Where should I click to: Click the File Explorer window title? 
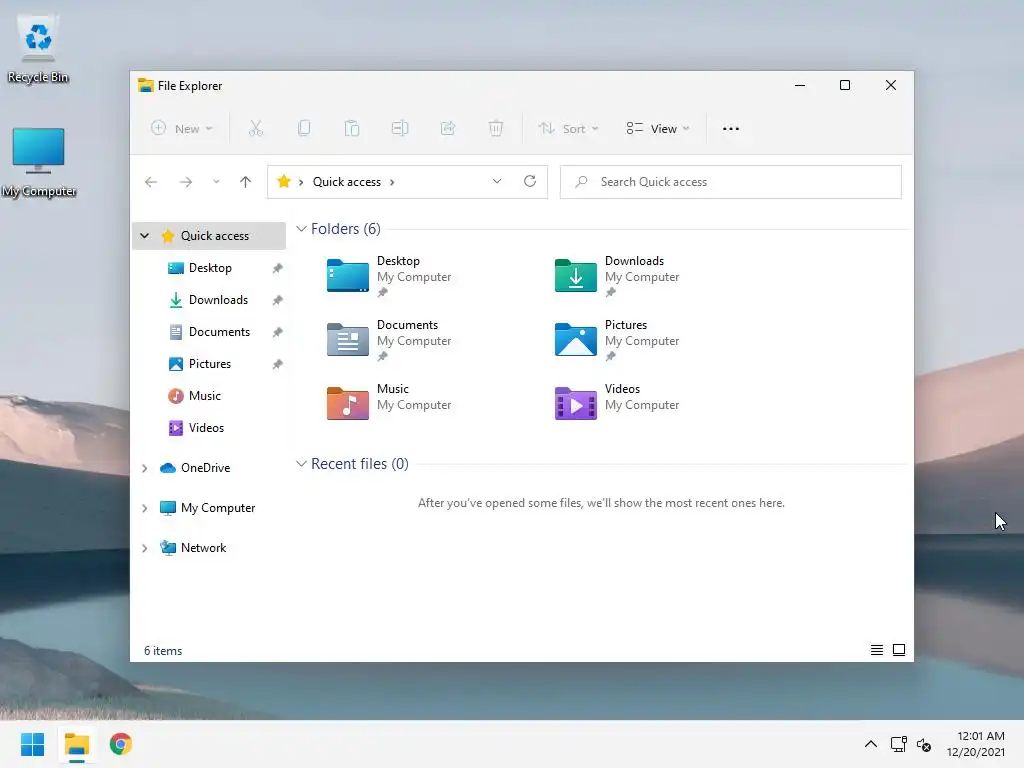(190, 86)
